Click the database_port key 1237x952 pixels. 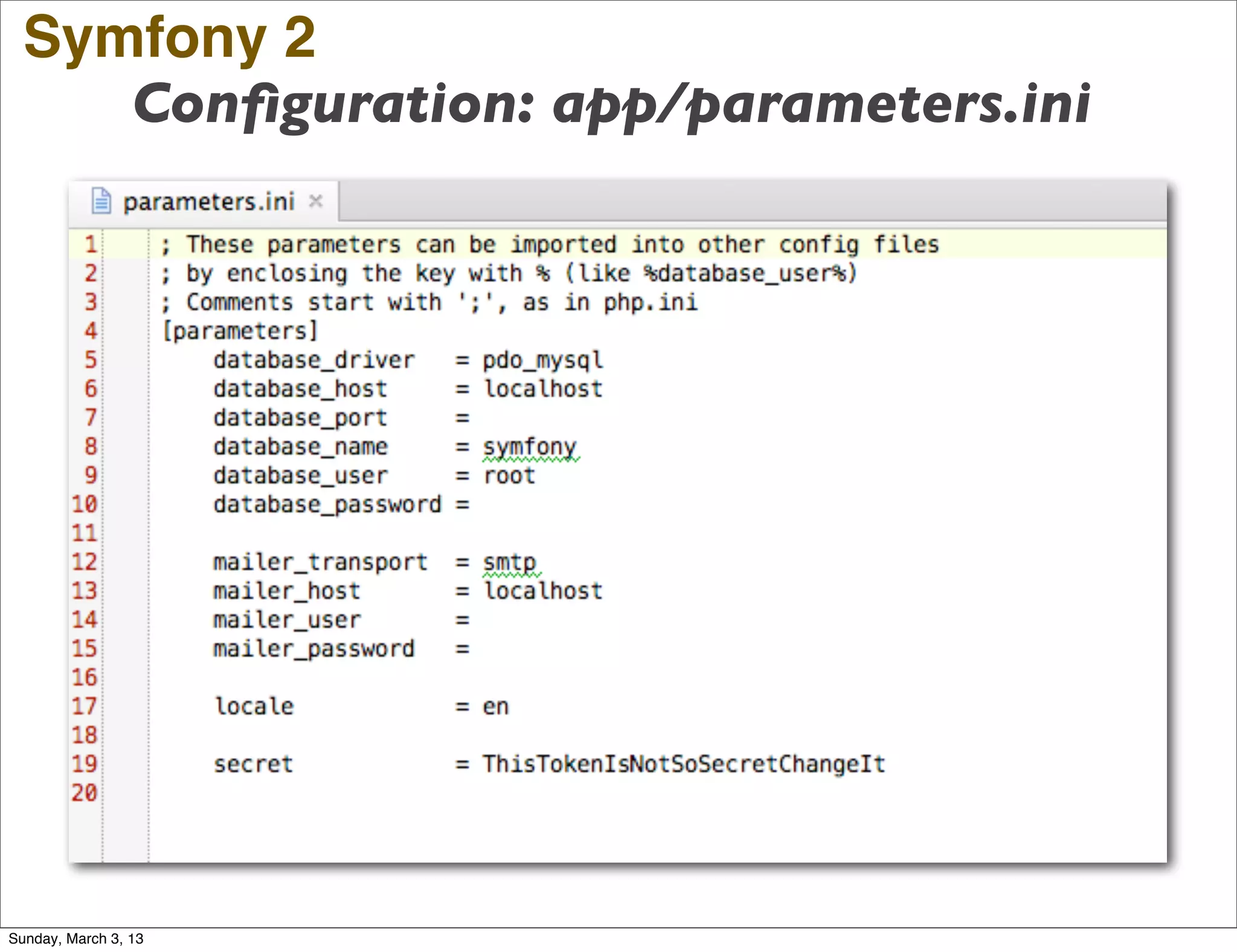pos(300,418)
